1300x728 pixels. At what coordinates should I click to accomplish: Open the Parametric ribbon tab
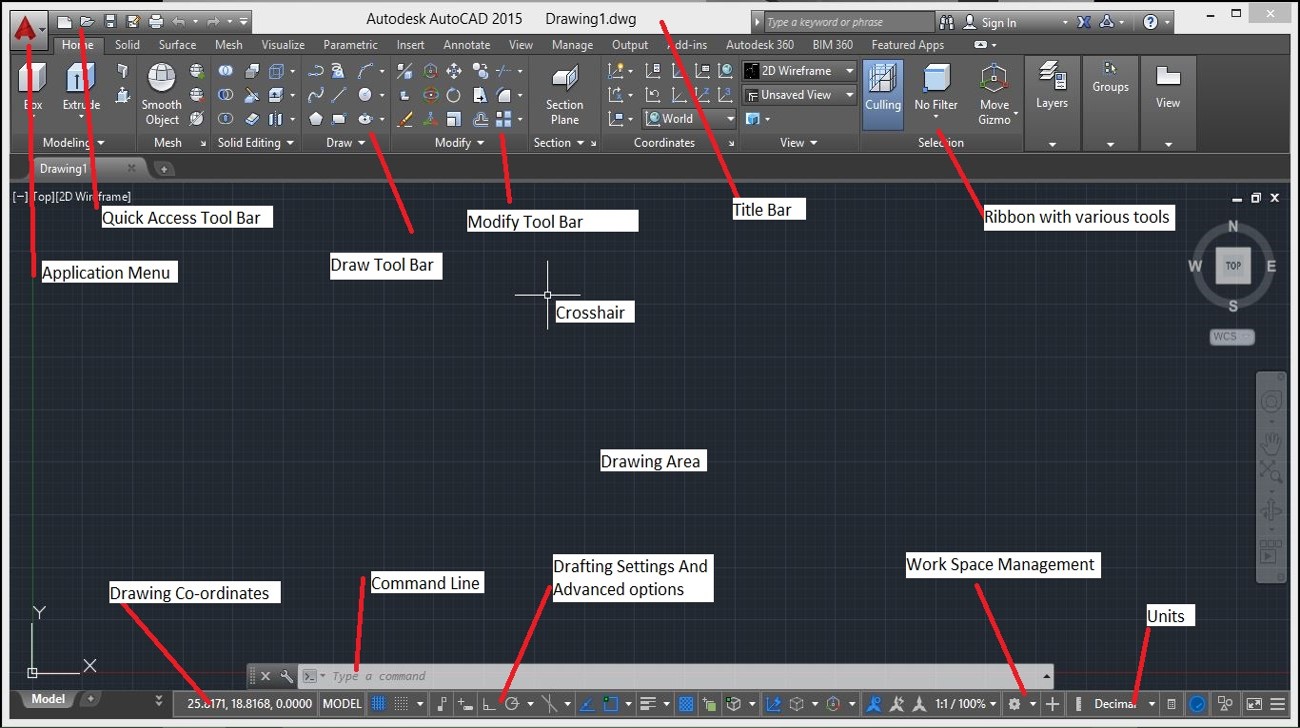(x=350, y=44)
